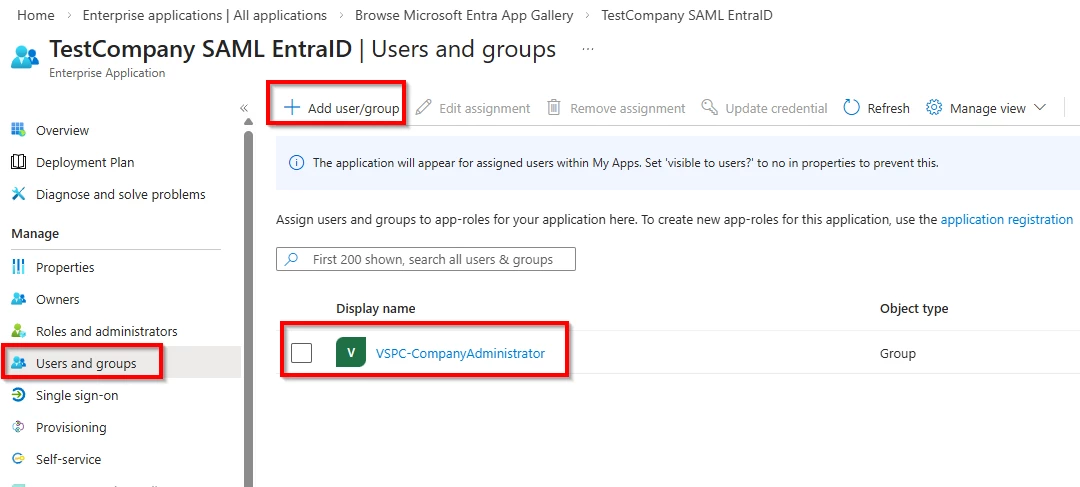Go to TestCompany SAML EntraID breadcrumb
Image resolution: width=1080 pixels, height=487 pixels.
687,15
